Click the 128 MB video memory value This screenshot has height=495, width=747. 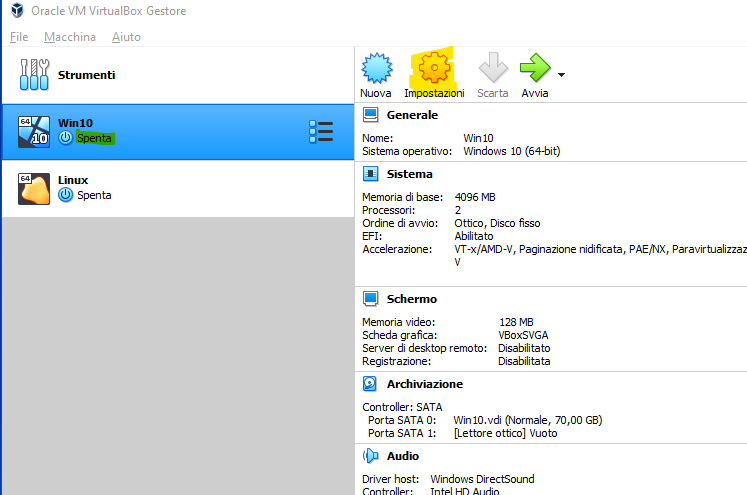(x=516, y=322)
